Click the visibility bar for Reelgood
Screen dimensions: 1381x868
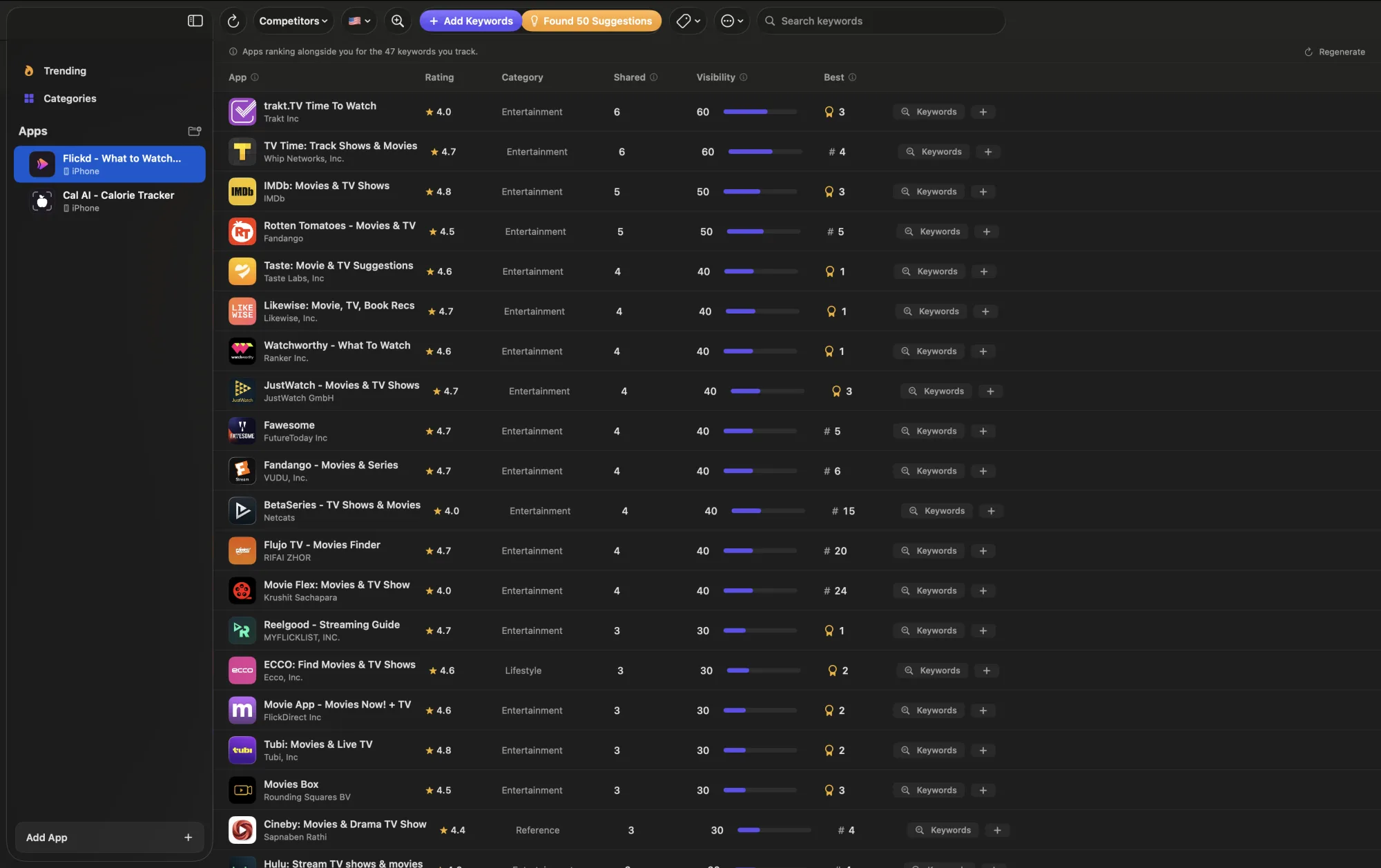[x=760, y=630]
